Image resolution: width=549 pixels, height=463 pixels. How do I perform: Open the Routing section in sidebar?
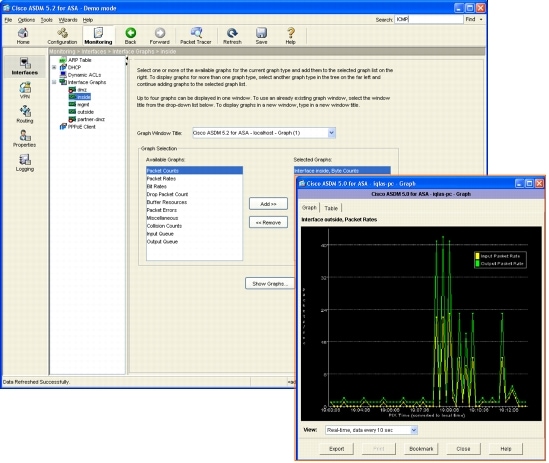click(x=25, y=115)
